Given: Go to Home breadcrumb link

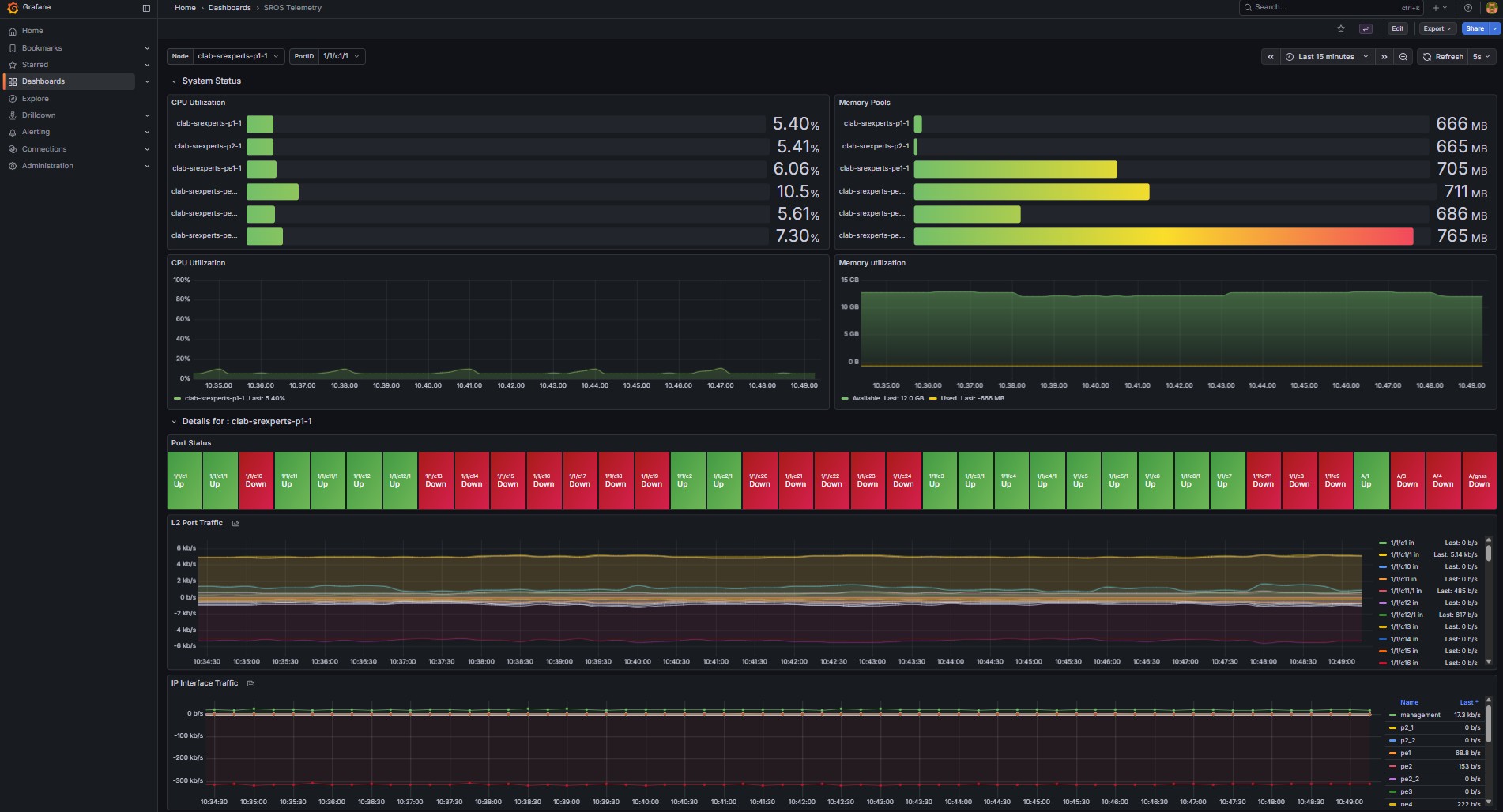Looking at the screenshot, I should (185, 8).
